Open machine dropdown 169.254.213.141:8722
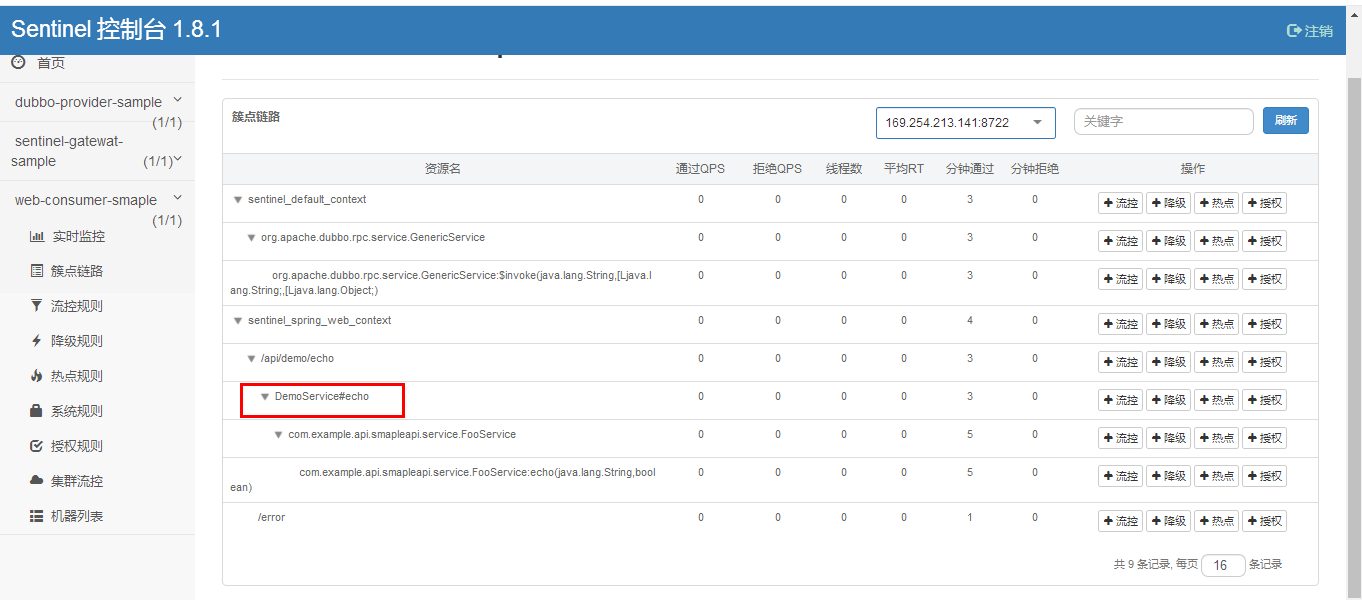Image resolution: width=1362 pixels, height=600 pixels. [x=965, y=123]
